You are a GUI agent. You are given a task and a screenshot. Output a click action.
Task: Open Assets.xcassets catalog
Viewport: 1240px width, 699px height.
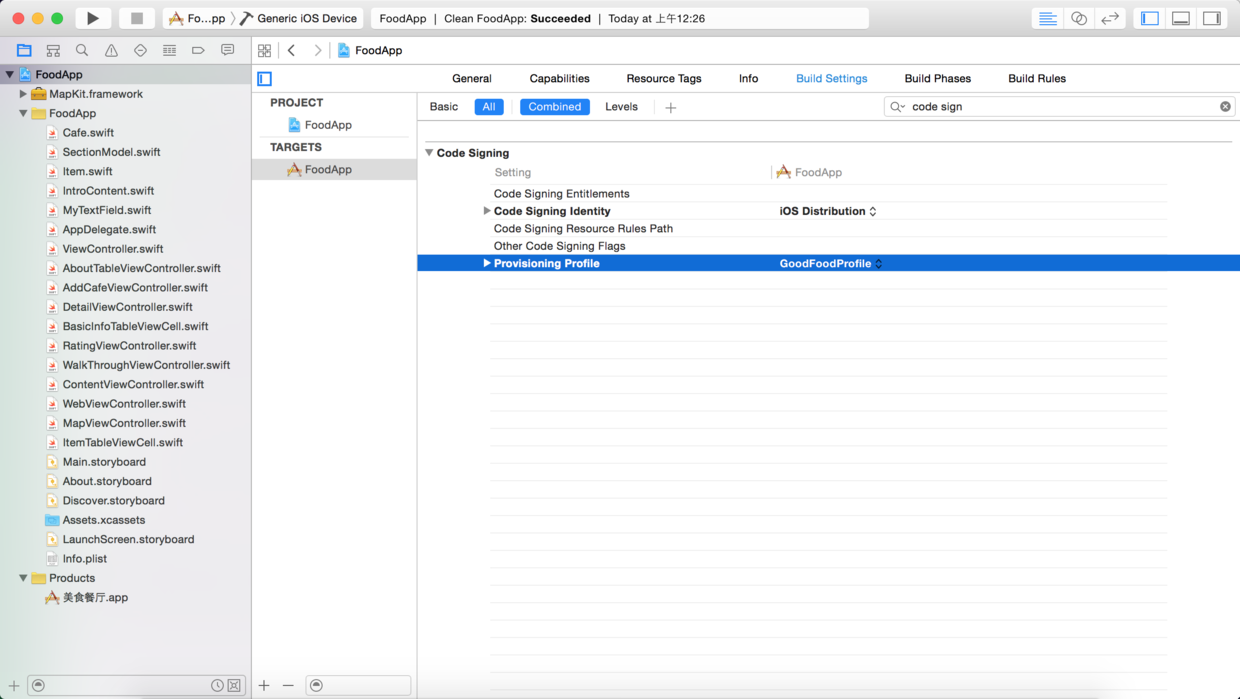tap(103, 520)
